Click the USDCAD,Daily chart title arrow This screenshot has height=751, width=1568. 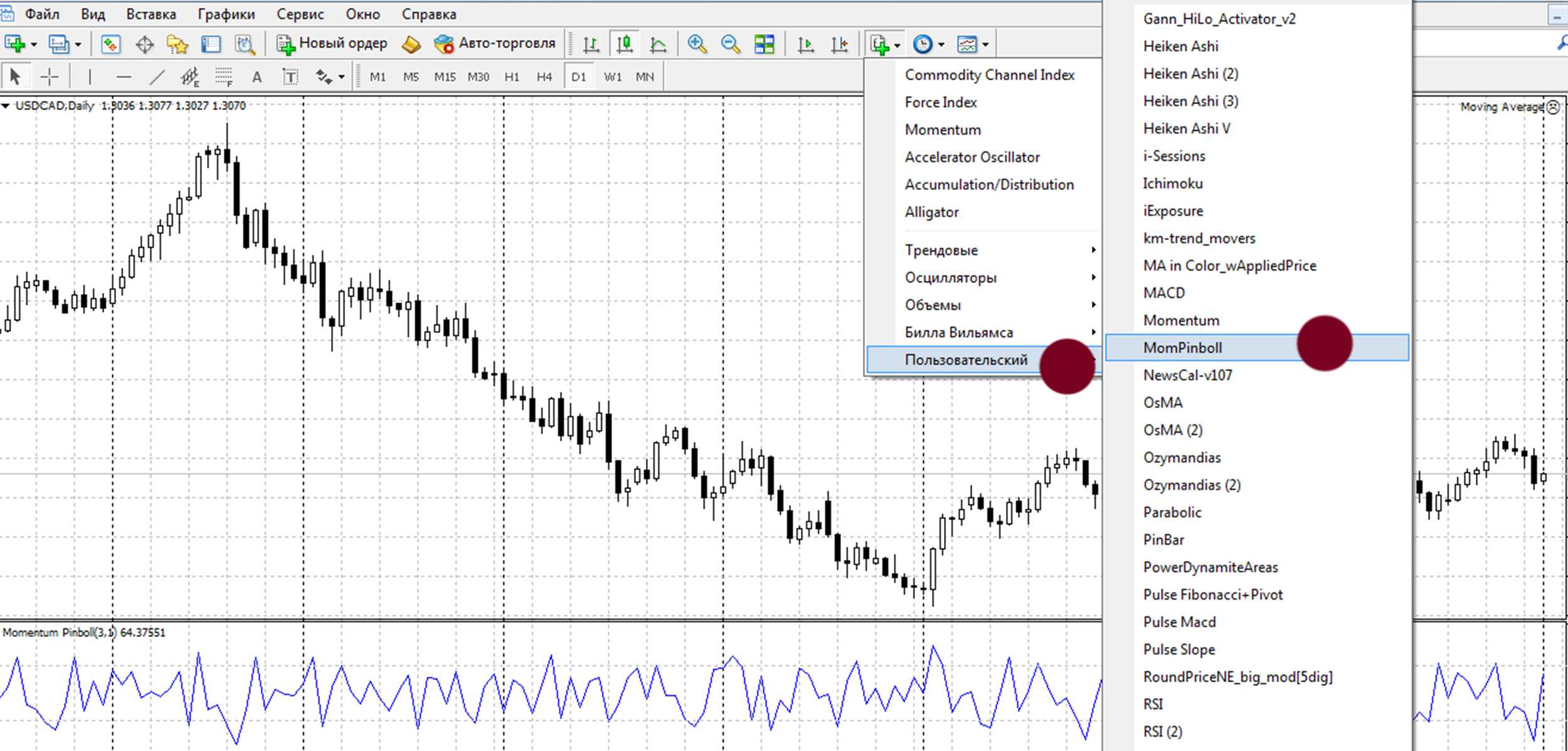pyautogui.click(x=6, y=106)
